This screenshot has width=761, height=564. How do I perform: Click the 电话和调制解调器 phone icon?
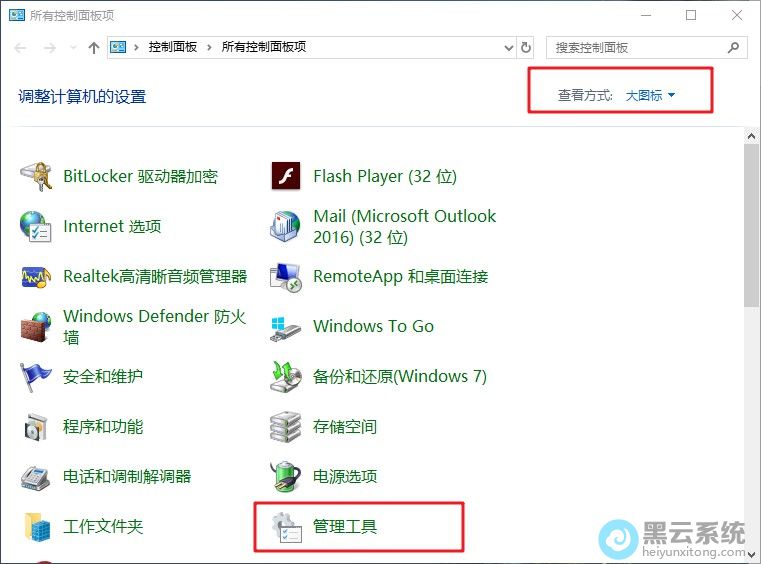tap(35, 478)
